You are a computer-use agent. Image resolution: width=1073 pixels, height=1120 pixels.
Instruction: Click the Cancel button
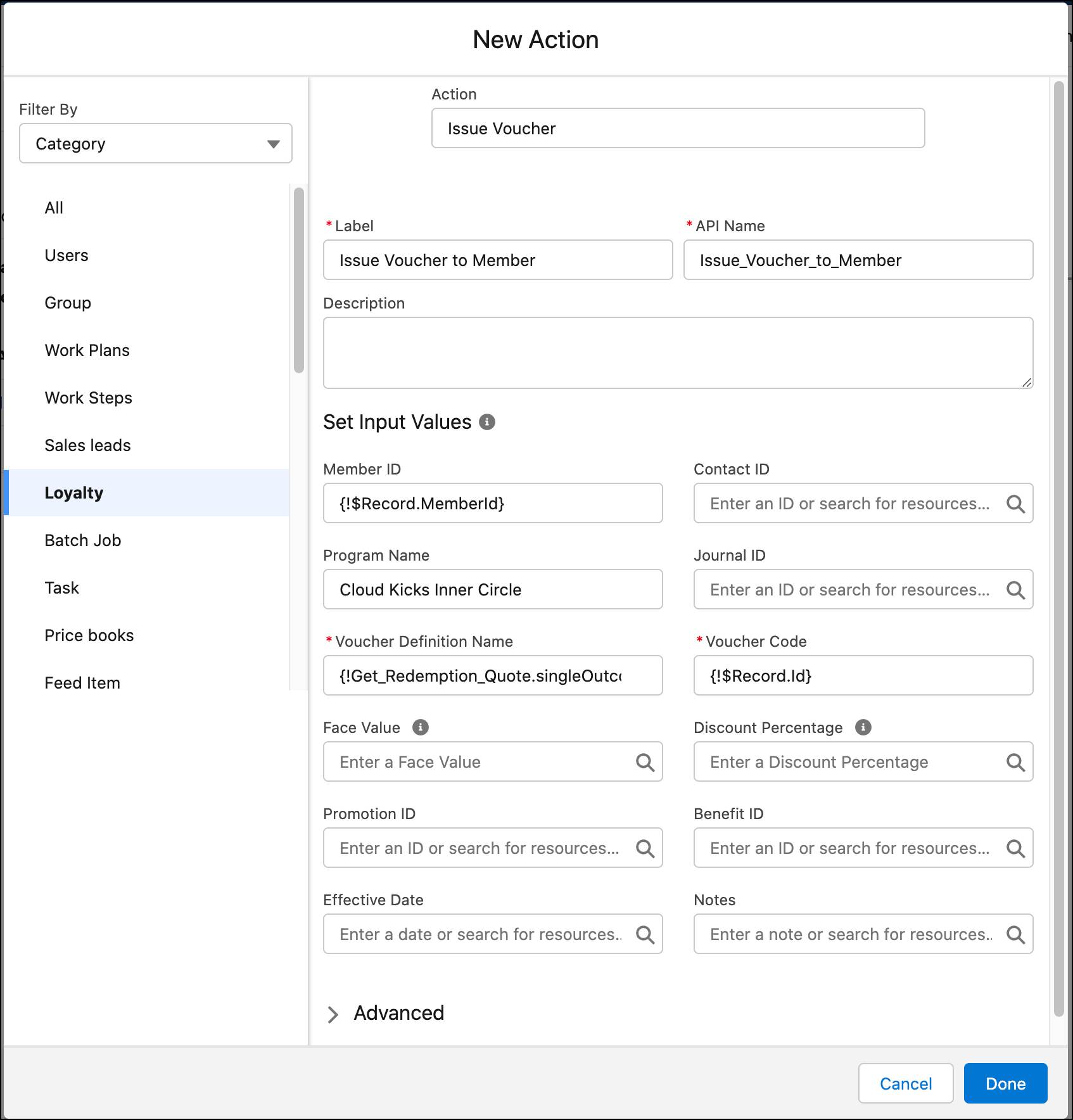[905, 1083]
